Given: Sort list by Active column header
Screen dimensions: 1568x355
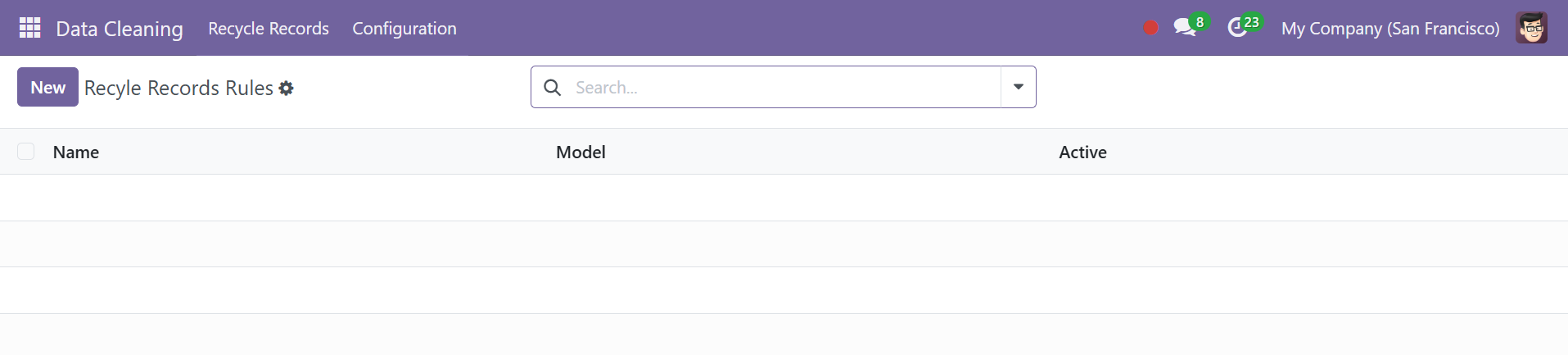Looking at the screenshot, I should pos(1082,152).
